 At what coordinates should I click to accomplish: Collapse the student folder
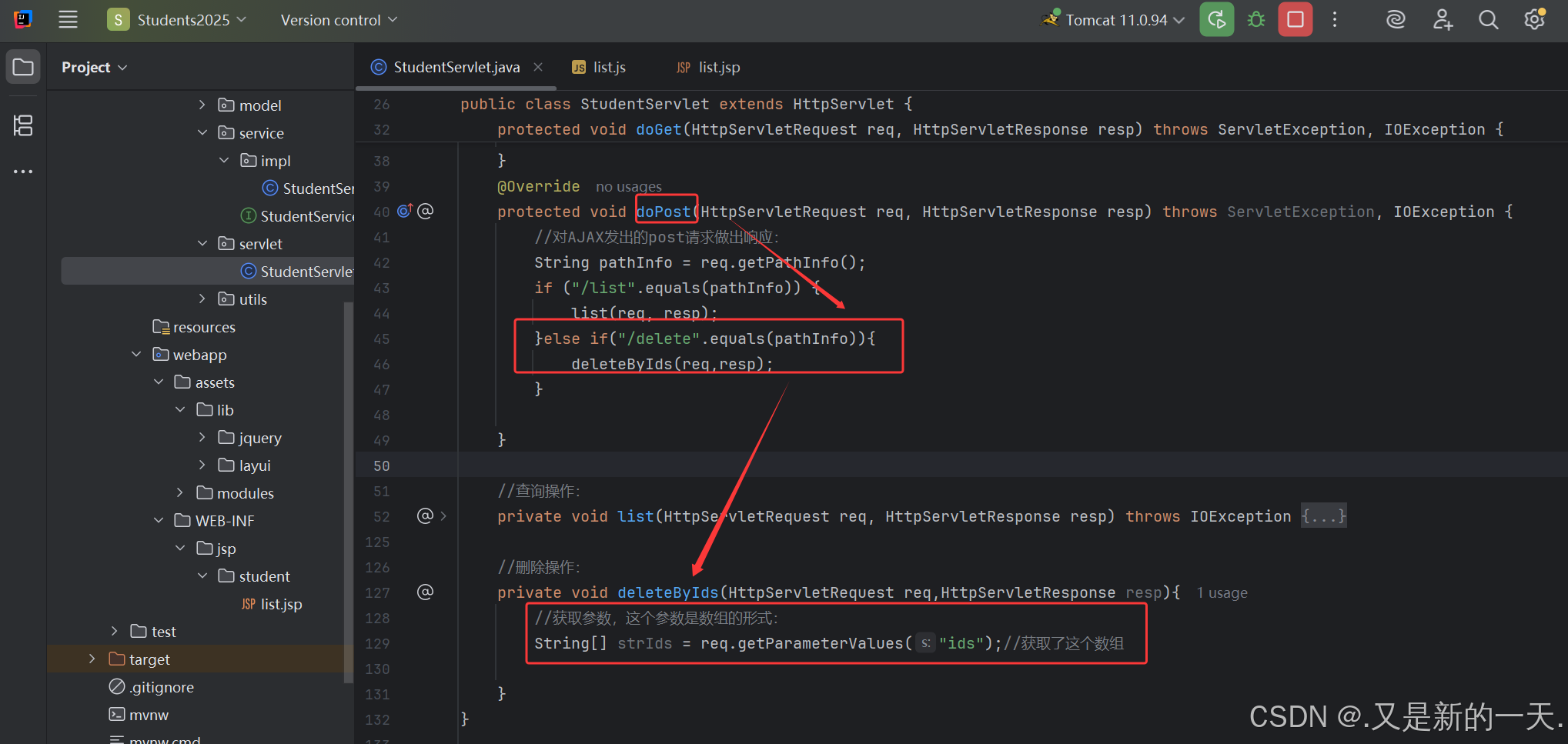pos(202,576)
